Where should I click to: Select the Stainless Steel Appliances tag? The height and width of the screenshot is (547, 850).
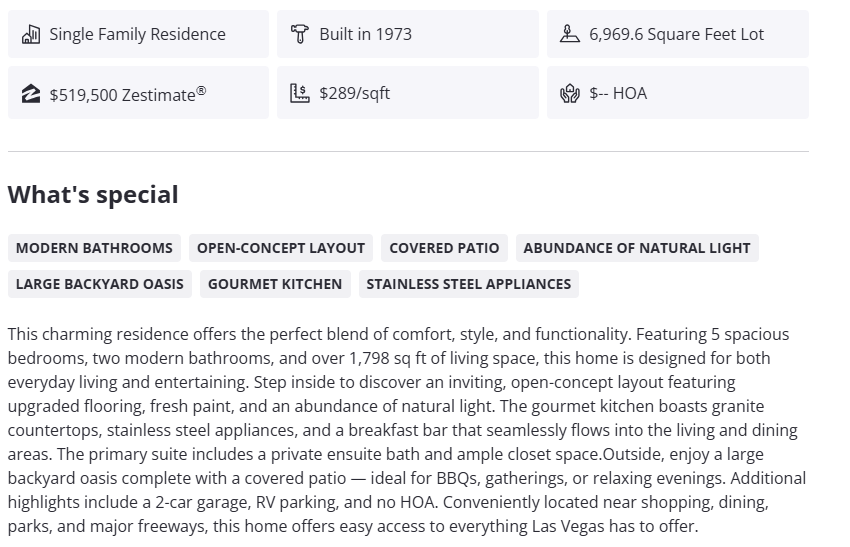point(469,284)
